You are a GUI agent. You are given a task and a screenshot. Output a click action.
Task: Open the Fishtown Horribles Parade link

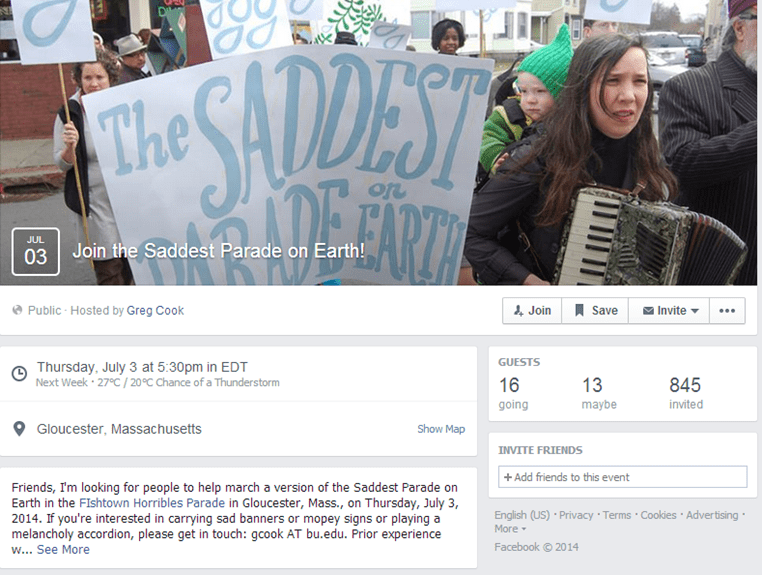(x=152, y=503)
